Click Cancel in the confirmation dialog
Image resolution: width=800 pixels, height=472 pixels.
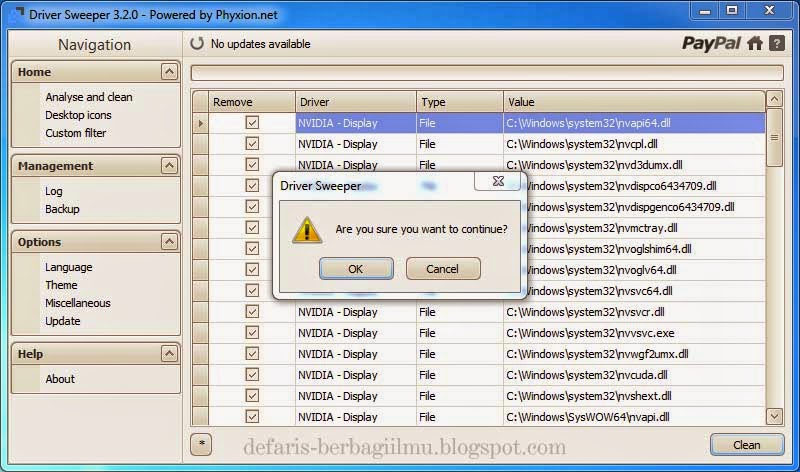[x=443, y=269]
